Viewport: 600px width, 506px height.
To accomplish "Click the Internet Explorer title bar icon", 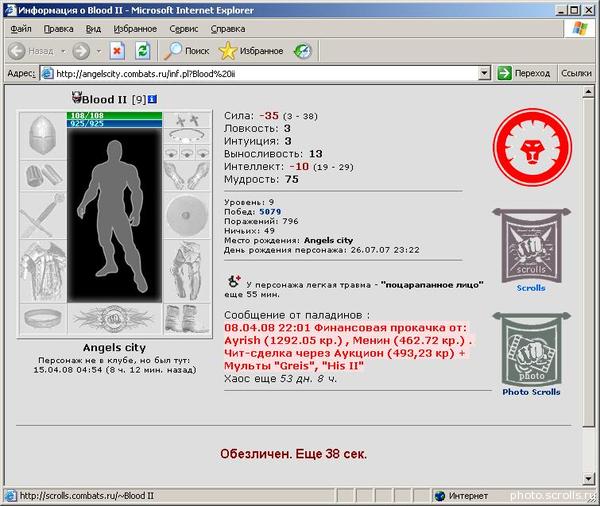I will (11, 10).
